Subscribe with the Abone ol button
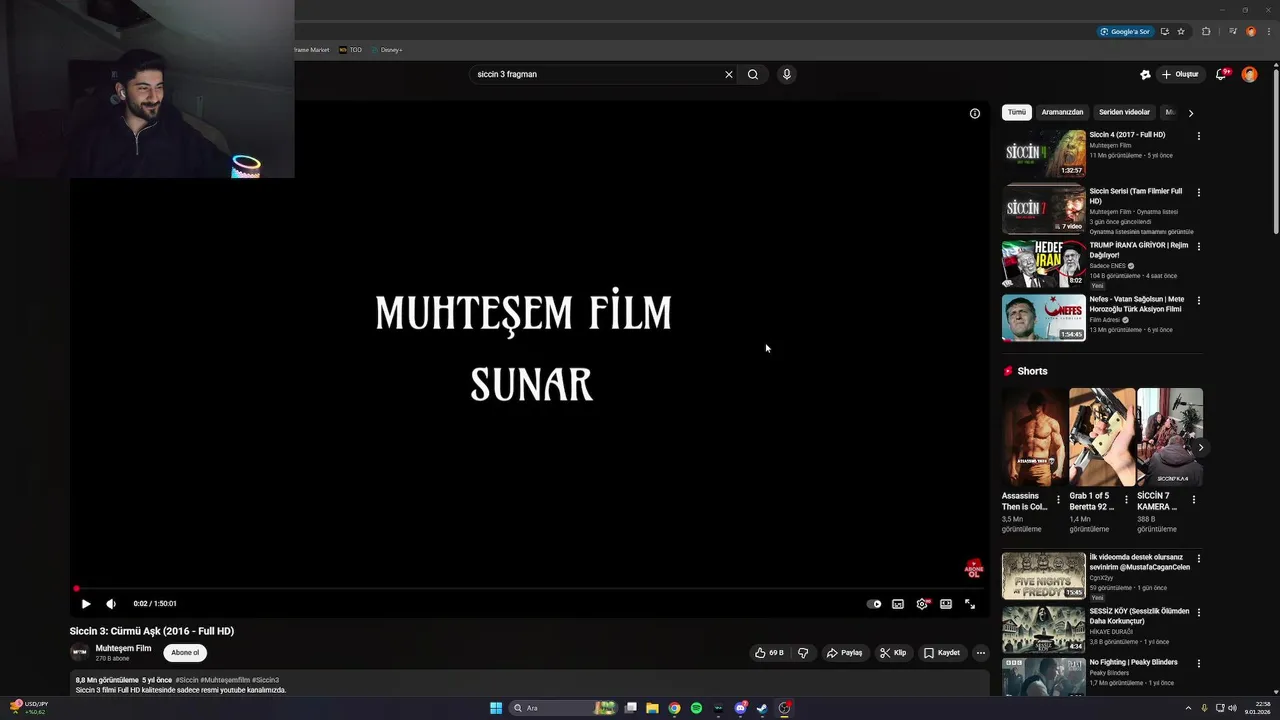 (x=185, y=653)
